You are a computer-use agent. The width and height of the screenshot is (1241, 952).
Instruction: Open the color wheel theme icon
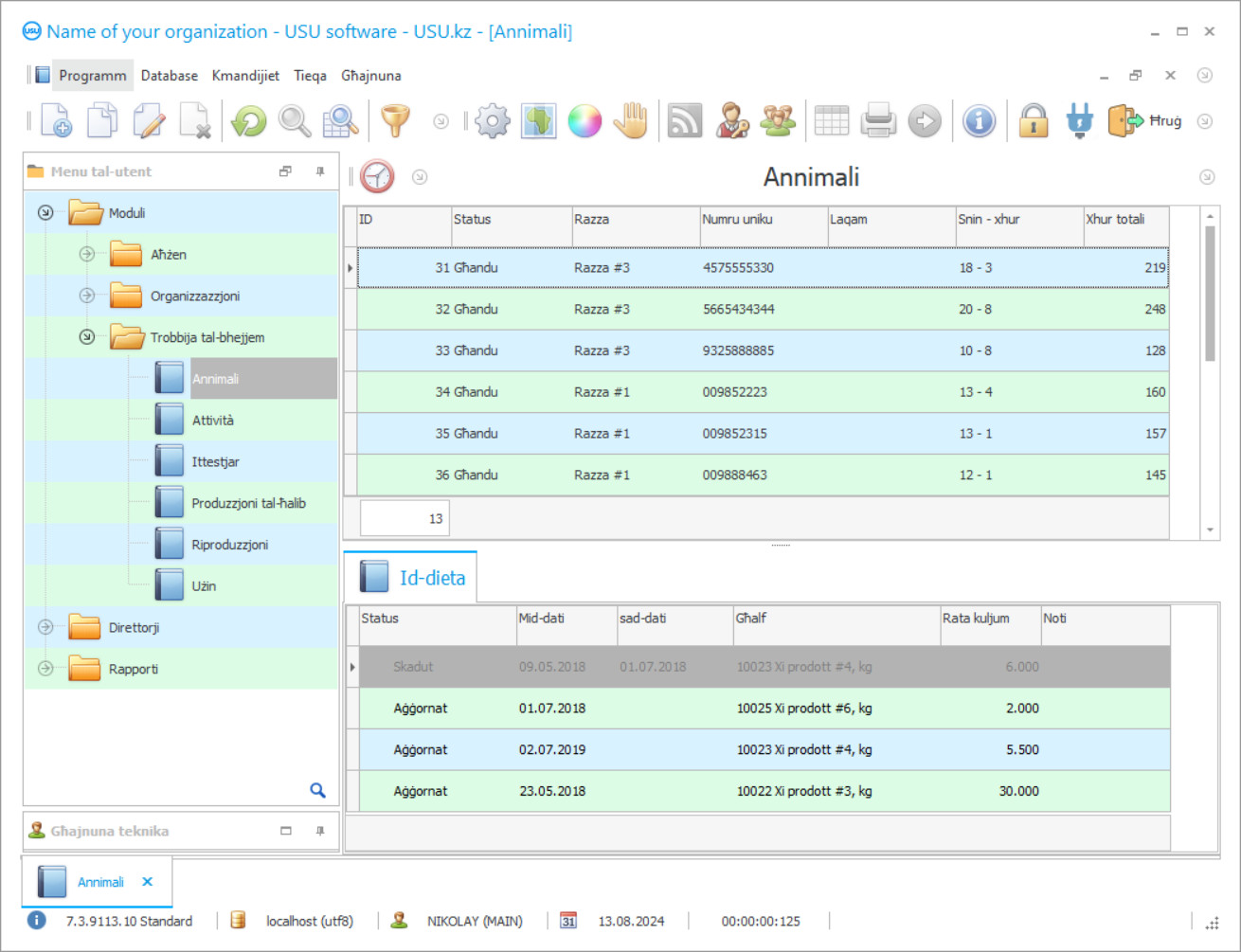pos(585,121)
